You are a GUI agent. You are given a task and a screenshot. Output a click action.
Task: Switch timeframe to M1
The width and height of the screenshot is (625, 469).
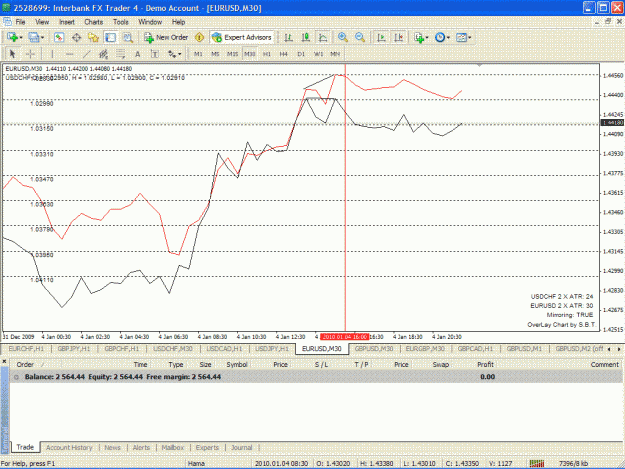[x=198, y=54]
